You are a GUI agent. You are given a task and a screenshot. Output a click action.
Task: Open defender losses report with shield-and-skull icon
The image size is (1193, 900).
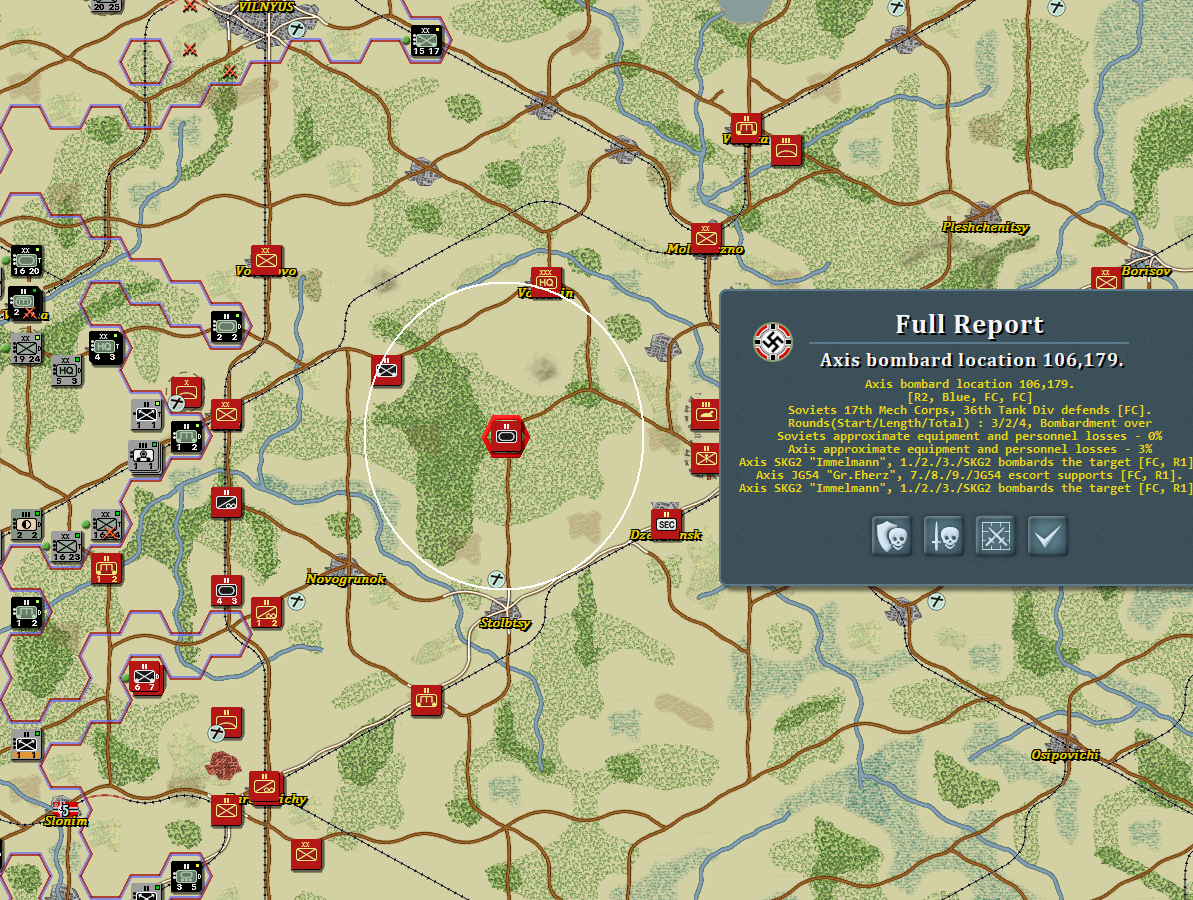point(892,536)
